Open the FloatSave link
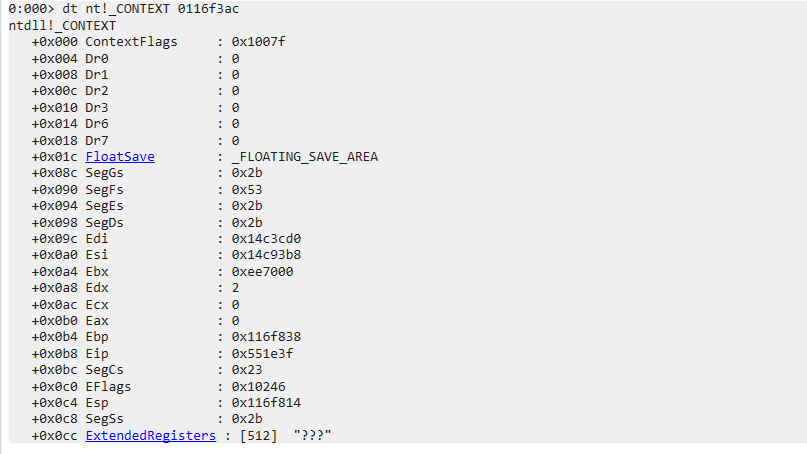 tap(120, 156)
